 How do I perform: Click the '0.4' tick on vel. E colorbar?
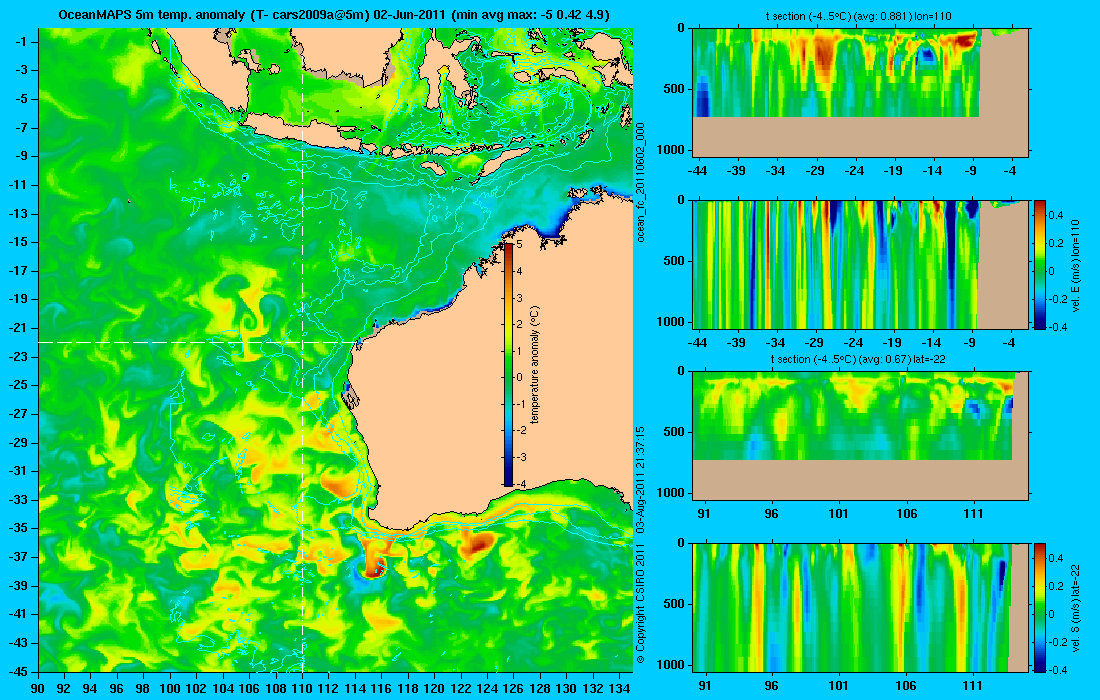tap(1056, 215)
